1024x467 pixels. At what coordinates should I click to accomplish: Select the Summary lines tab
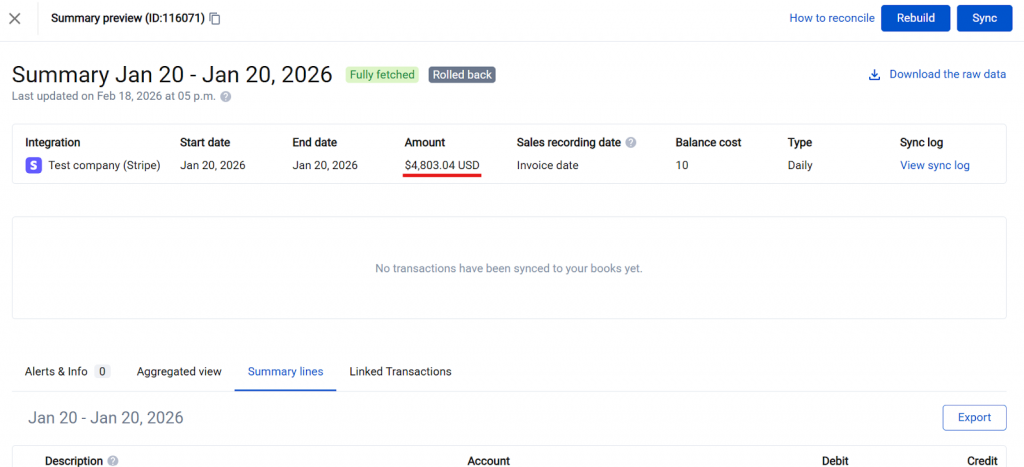[285, 372]
